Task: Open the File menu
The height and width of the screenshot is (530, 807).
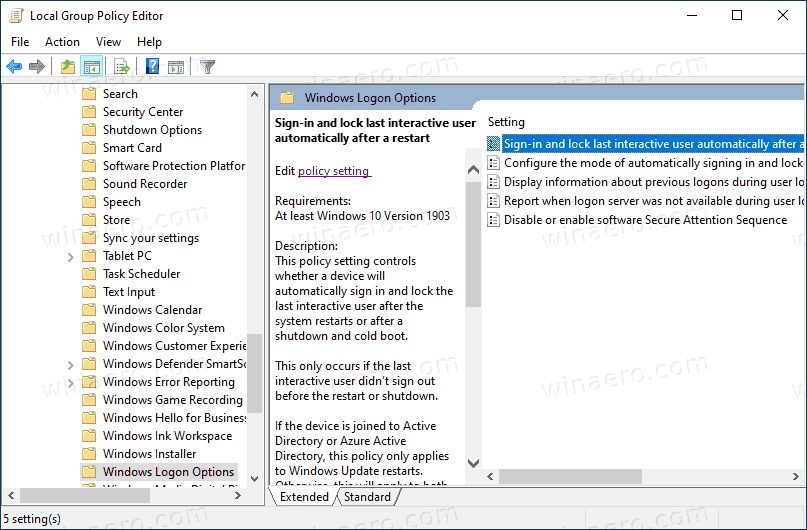Action: point(20,42)
